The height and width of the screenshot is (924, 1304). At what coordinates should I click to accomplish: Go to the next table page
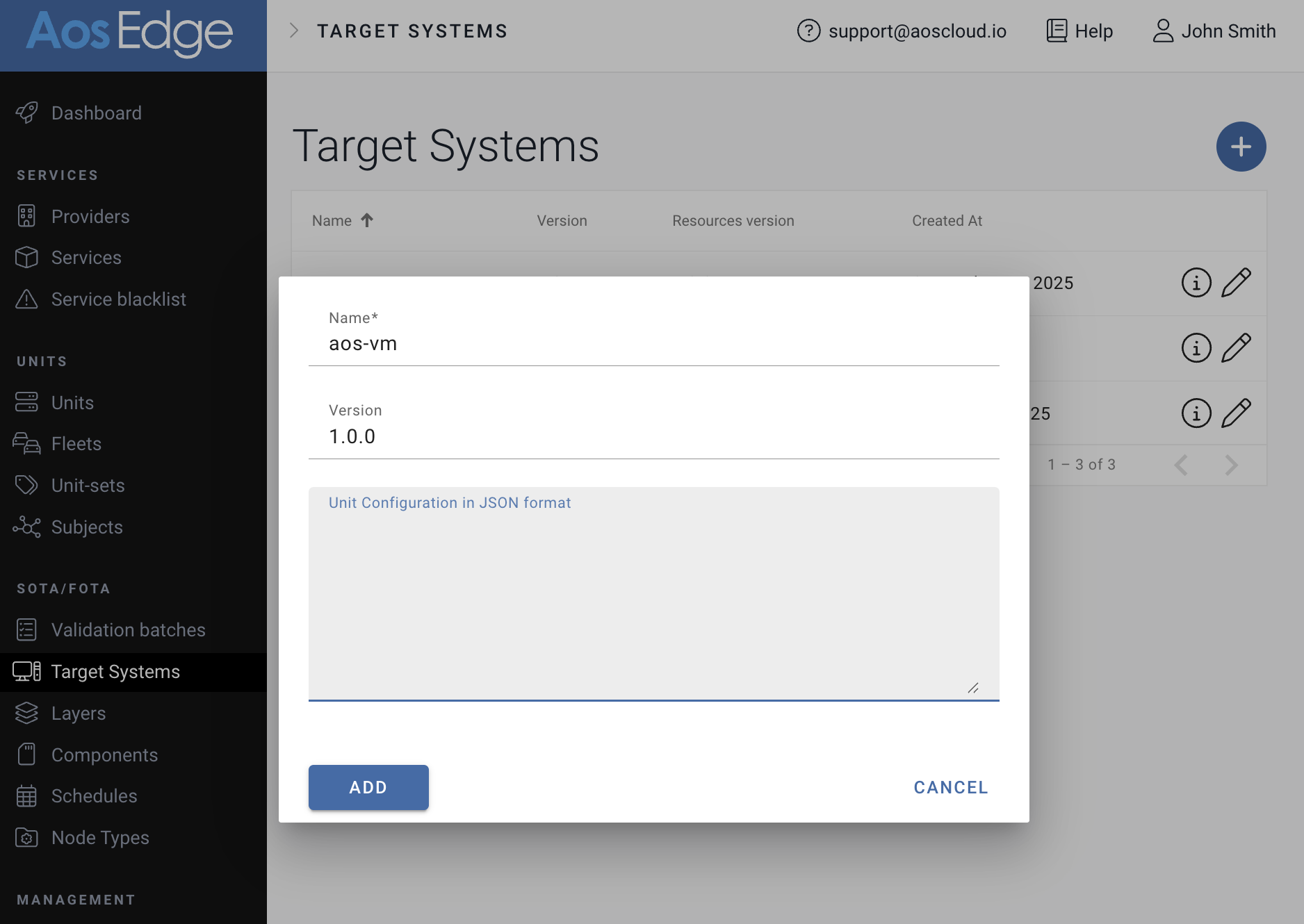click(x=1231, y=465)
